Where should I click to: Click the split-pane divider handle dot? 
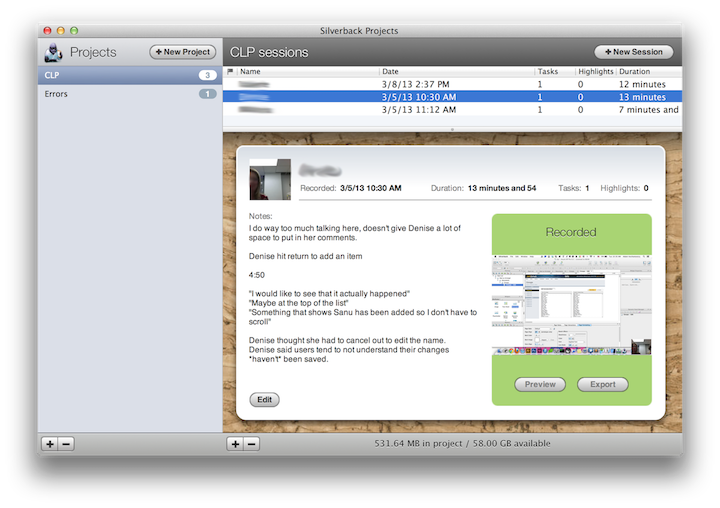click(452, 130)
